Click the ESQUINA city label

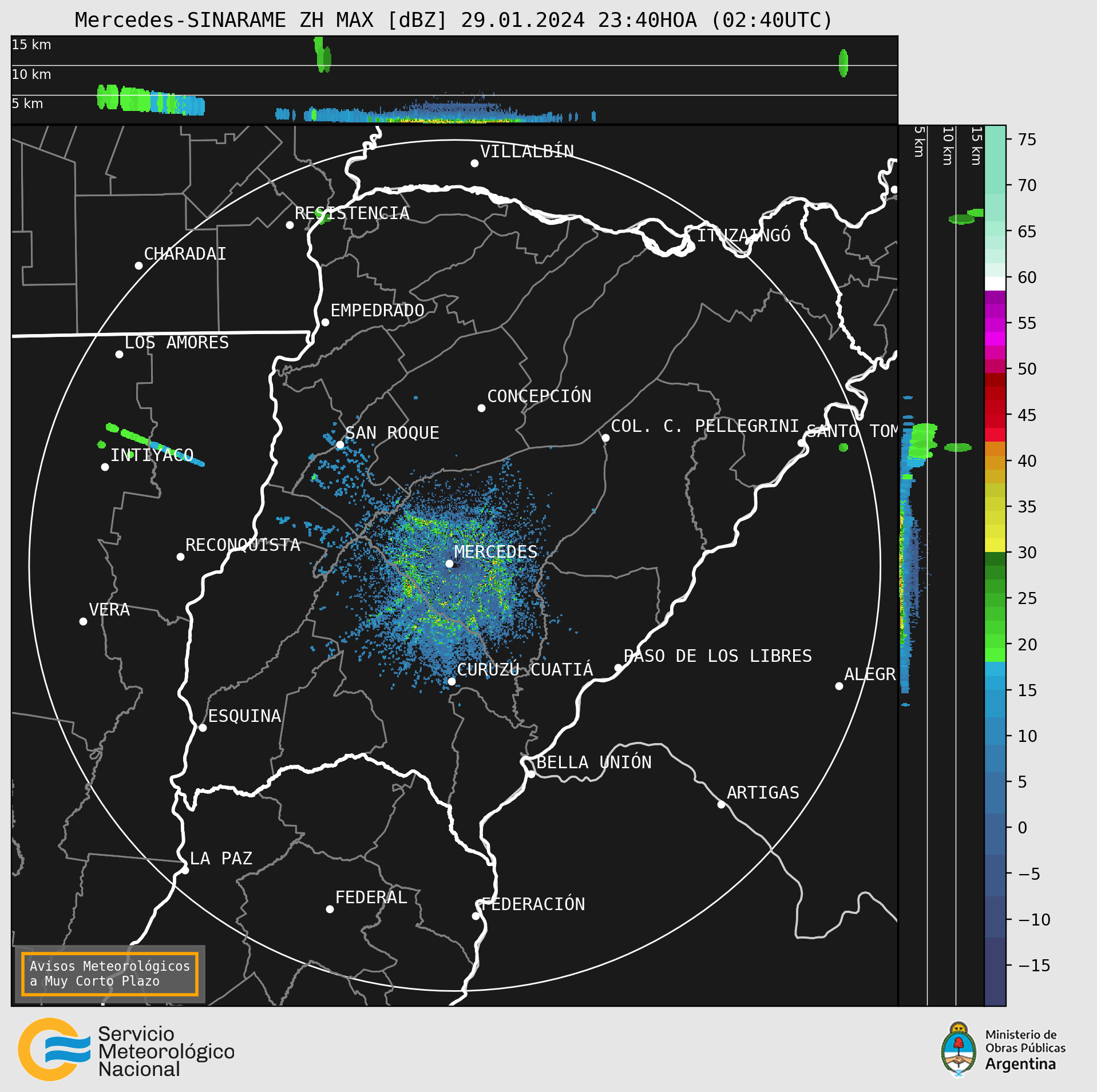click(x=244, y=716)
